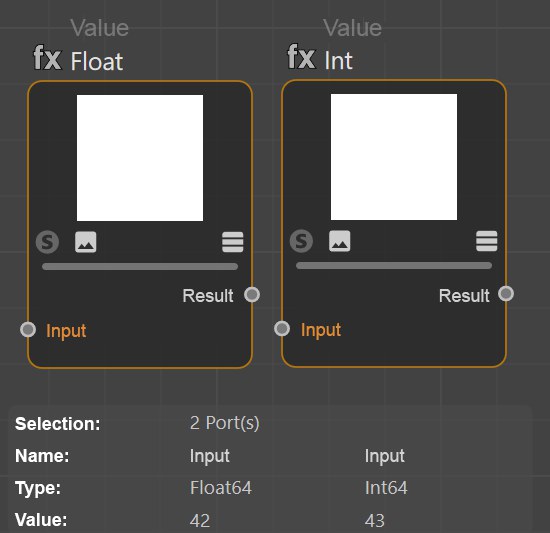
Task: Click the Int node title text
Action: 338,60
